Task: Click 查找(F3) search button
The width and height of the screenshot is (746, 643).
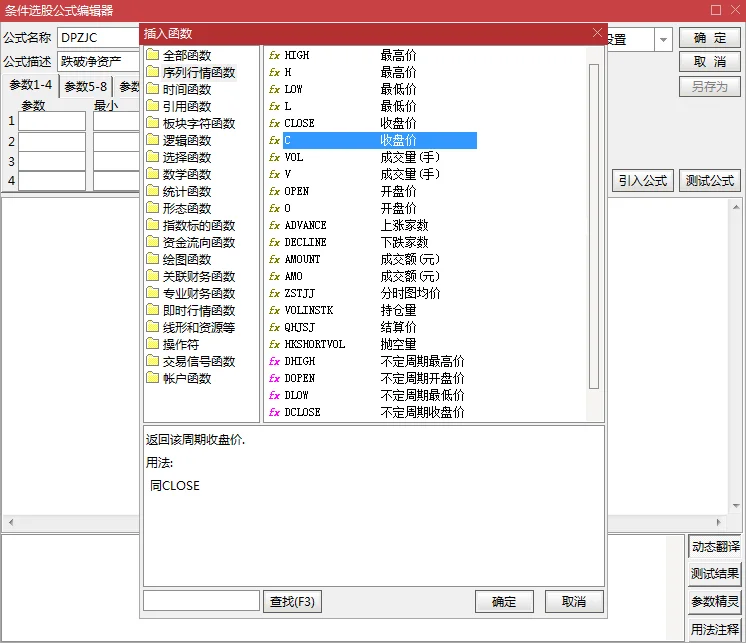Action: tap(293, 602)
